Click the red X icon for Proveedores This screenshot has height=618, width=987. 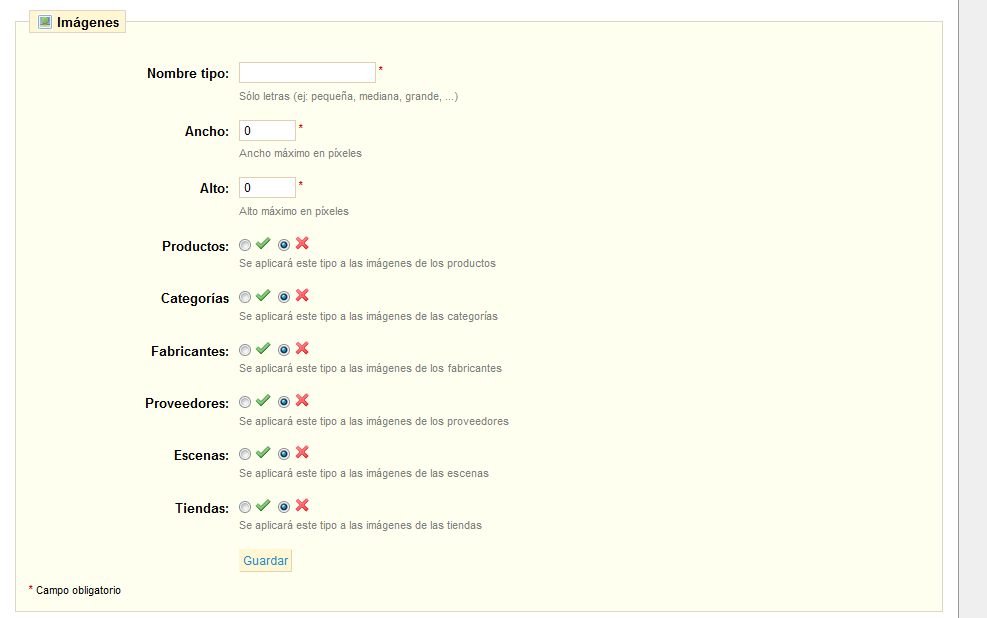(x=300, y=400)
